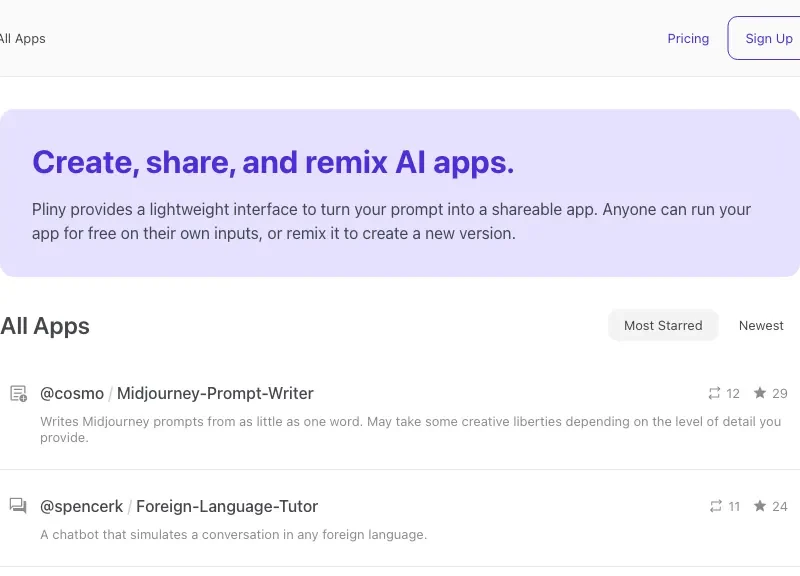Open the Pricing page

click(x=688, y=38)
